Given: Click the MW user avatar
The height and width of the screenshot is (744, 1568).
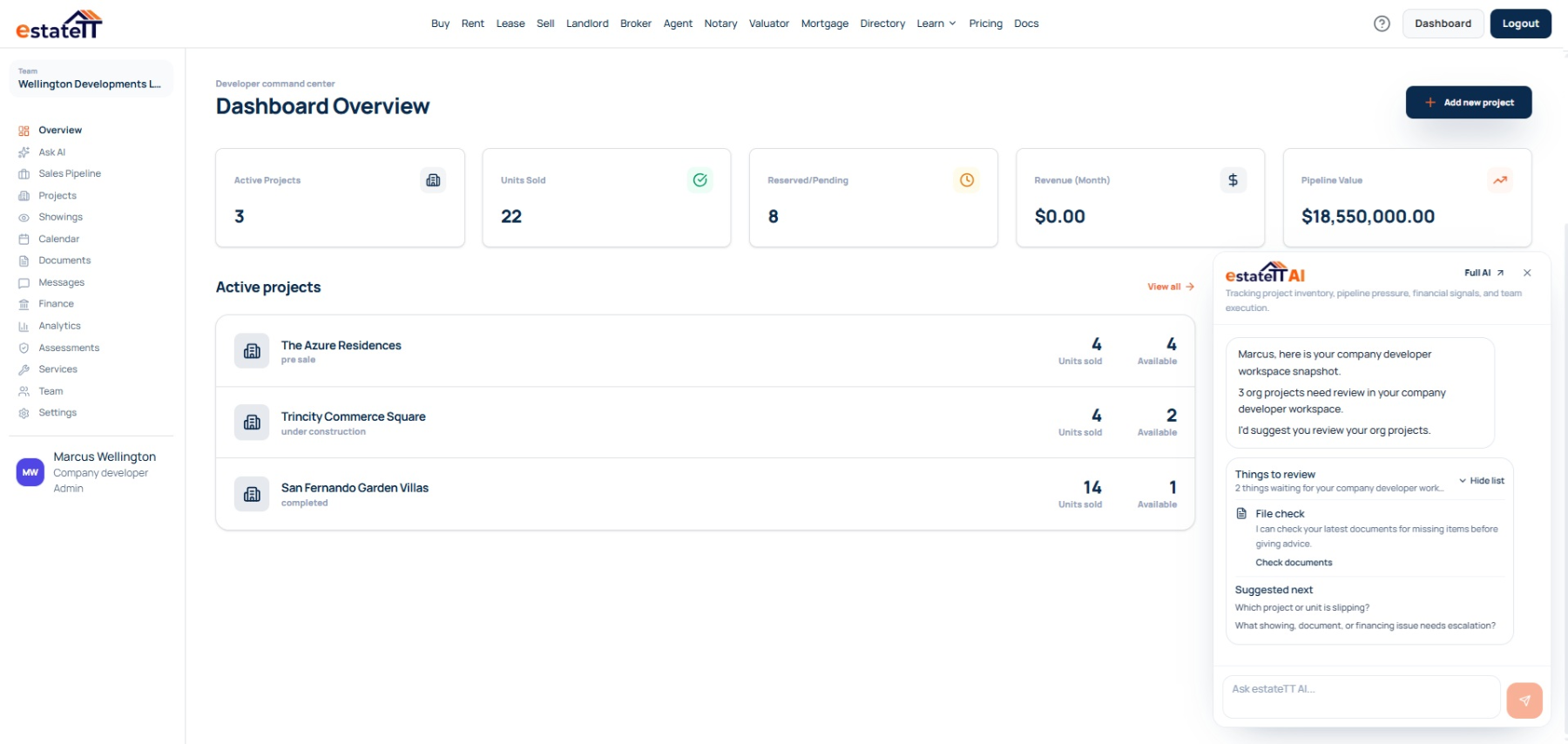Looking at the screenshot, I should 30,472.
